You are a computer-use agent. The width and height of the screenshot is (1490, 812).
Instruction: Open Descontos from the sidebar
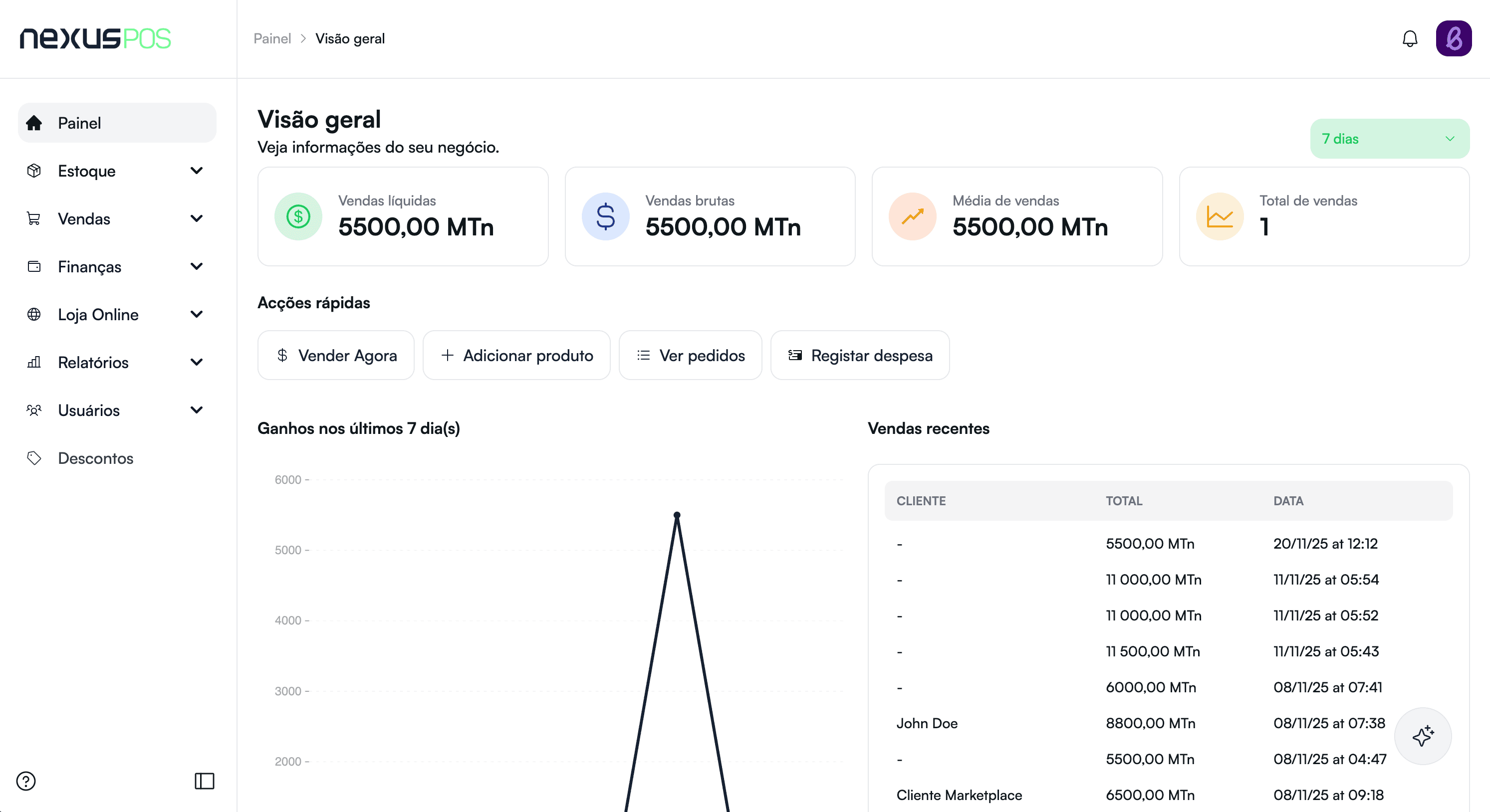tap(95, 458)
